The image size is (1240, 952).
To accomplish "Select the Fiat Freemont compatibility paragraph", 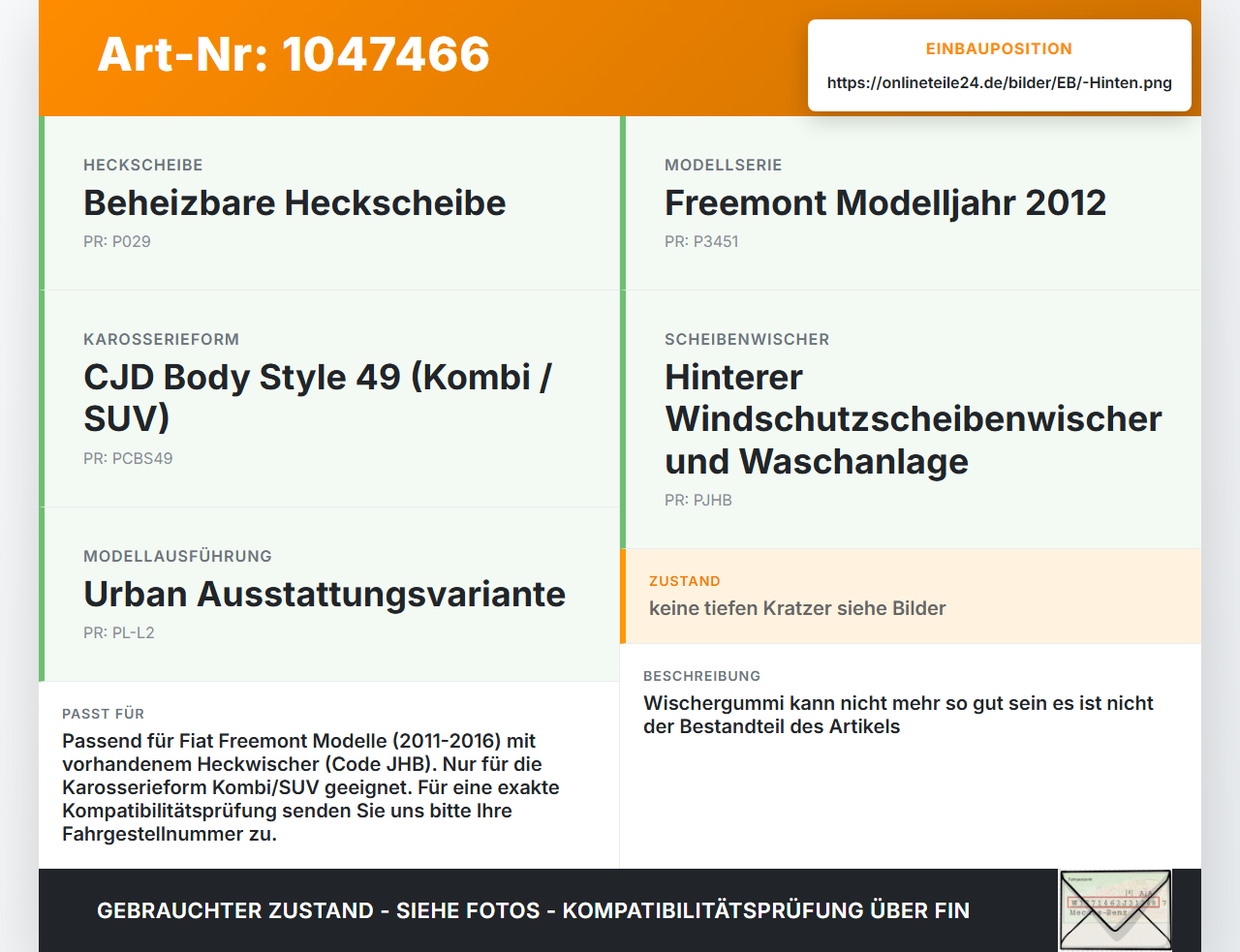I will [x=311, y=787].
